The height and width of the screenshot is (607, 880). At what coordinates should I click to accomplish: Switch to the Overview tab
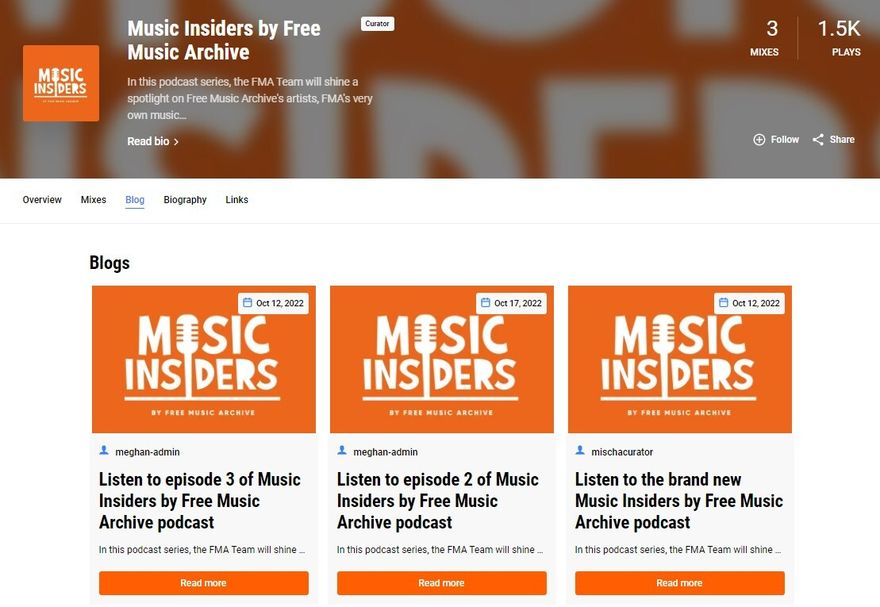42,200
